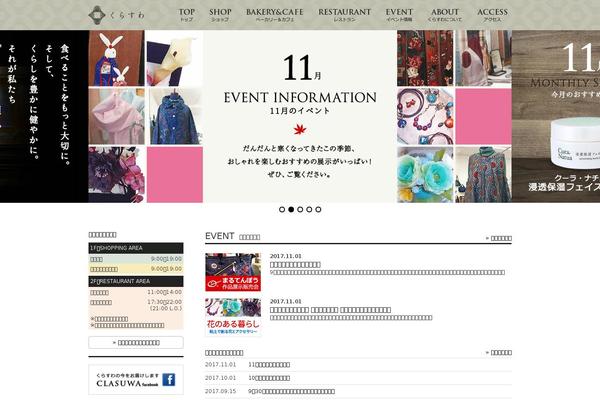Click the rabbit doll photo in banner
This screenshot has height=400, width=600.
[x=116, y=58]
